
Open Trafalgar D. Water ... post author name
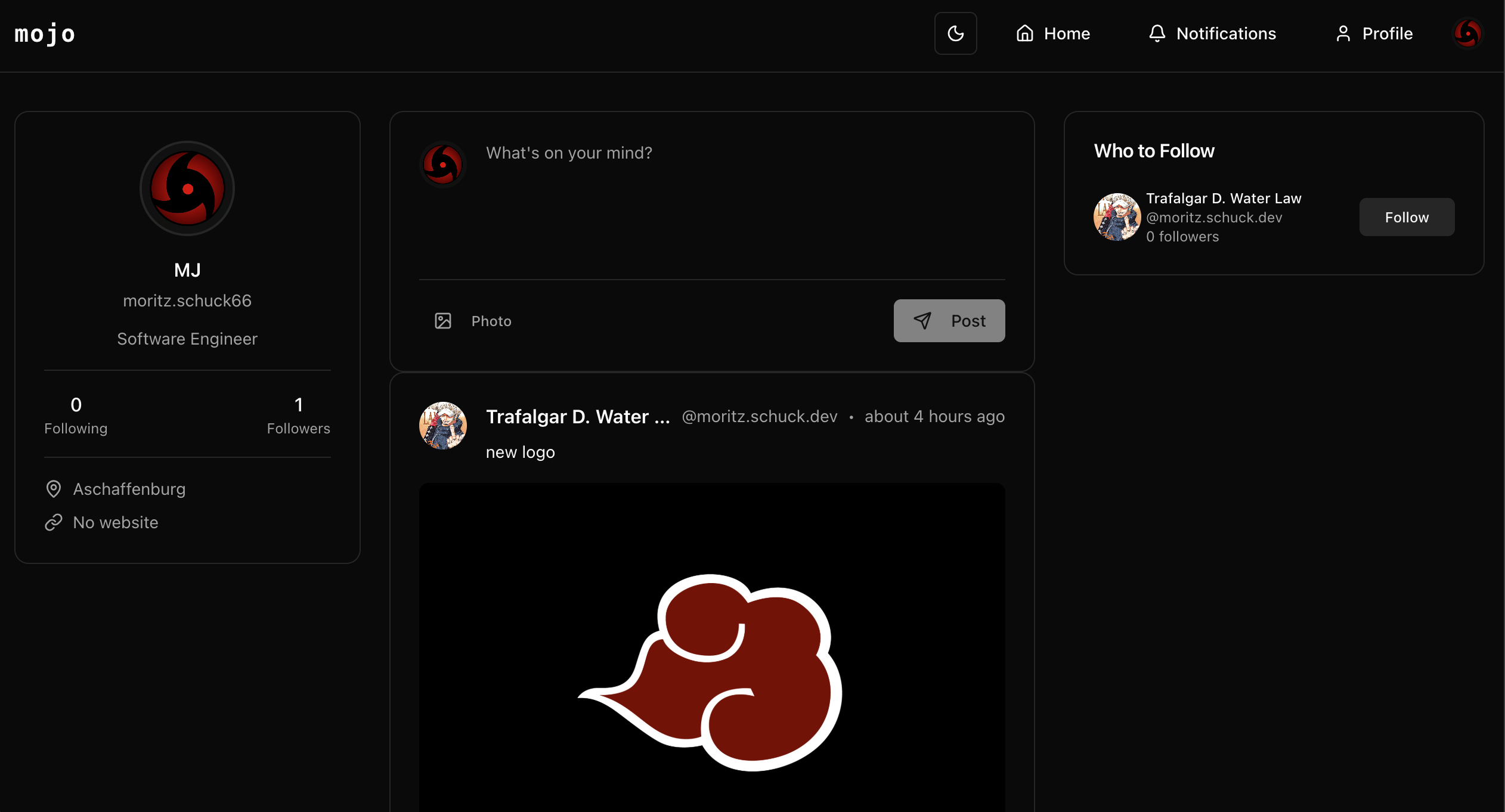[x=578, y=416]
